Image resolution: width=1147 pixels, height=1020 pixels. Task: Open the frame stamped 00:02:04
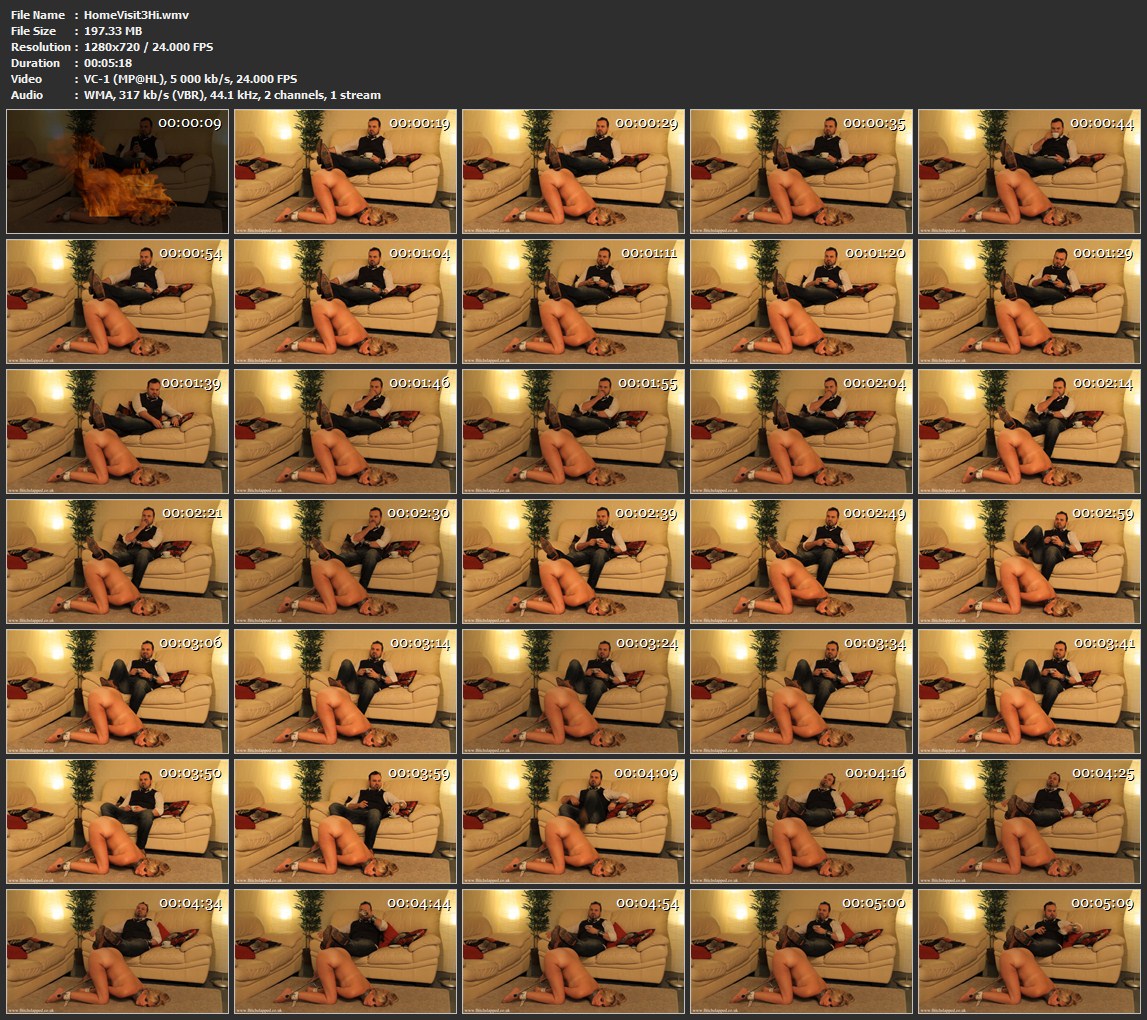[x=802, y=432]
